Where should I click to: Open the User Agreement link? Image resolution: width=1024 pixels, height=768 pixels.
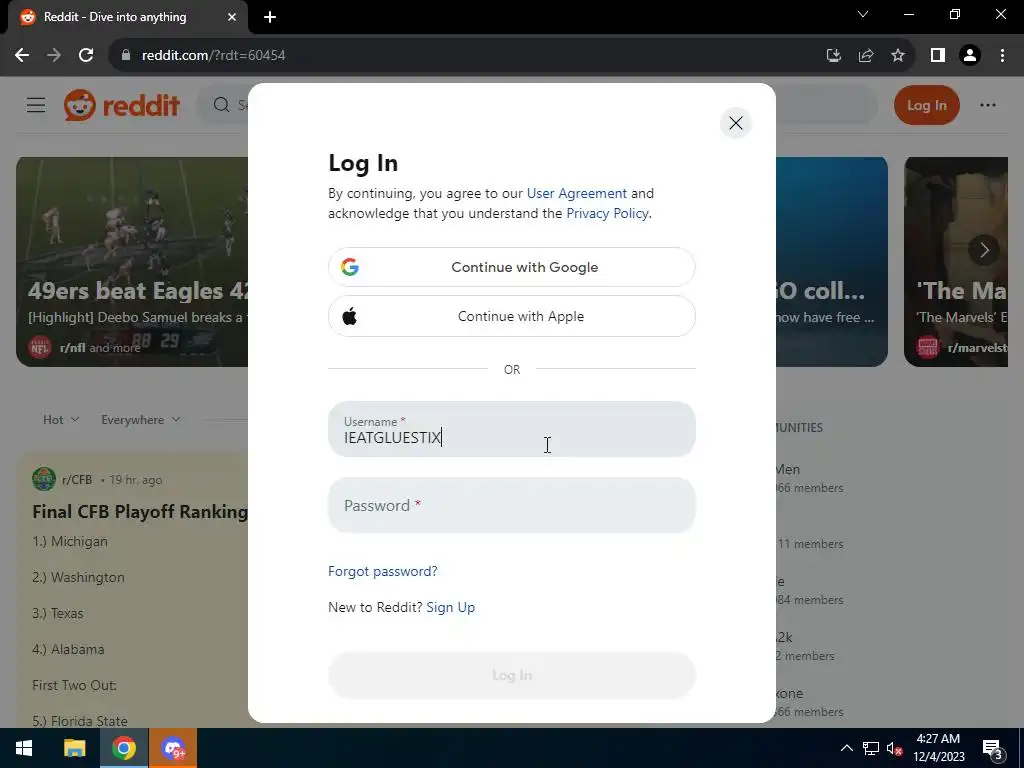pyautogui.click(x=577, y=193)
